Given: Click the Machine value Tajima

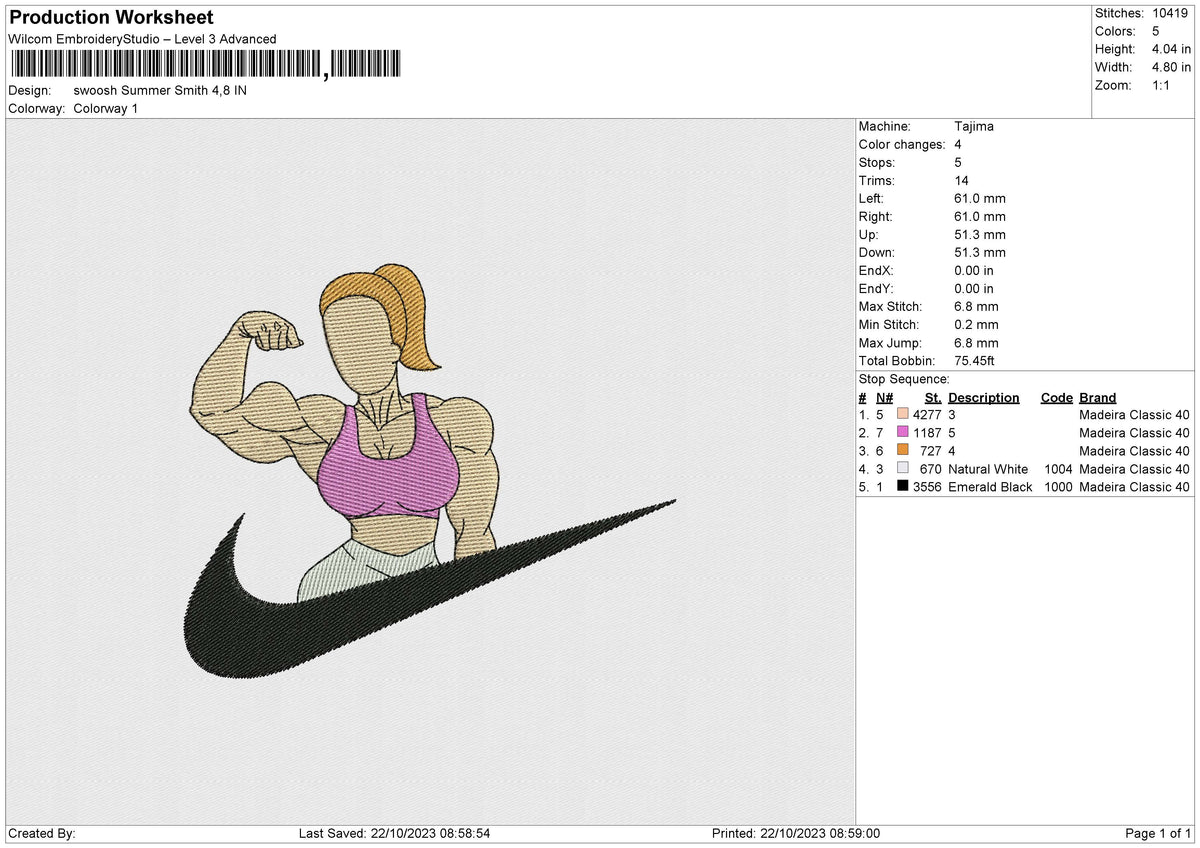Looking at the screenshot, I should (974, 127).
